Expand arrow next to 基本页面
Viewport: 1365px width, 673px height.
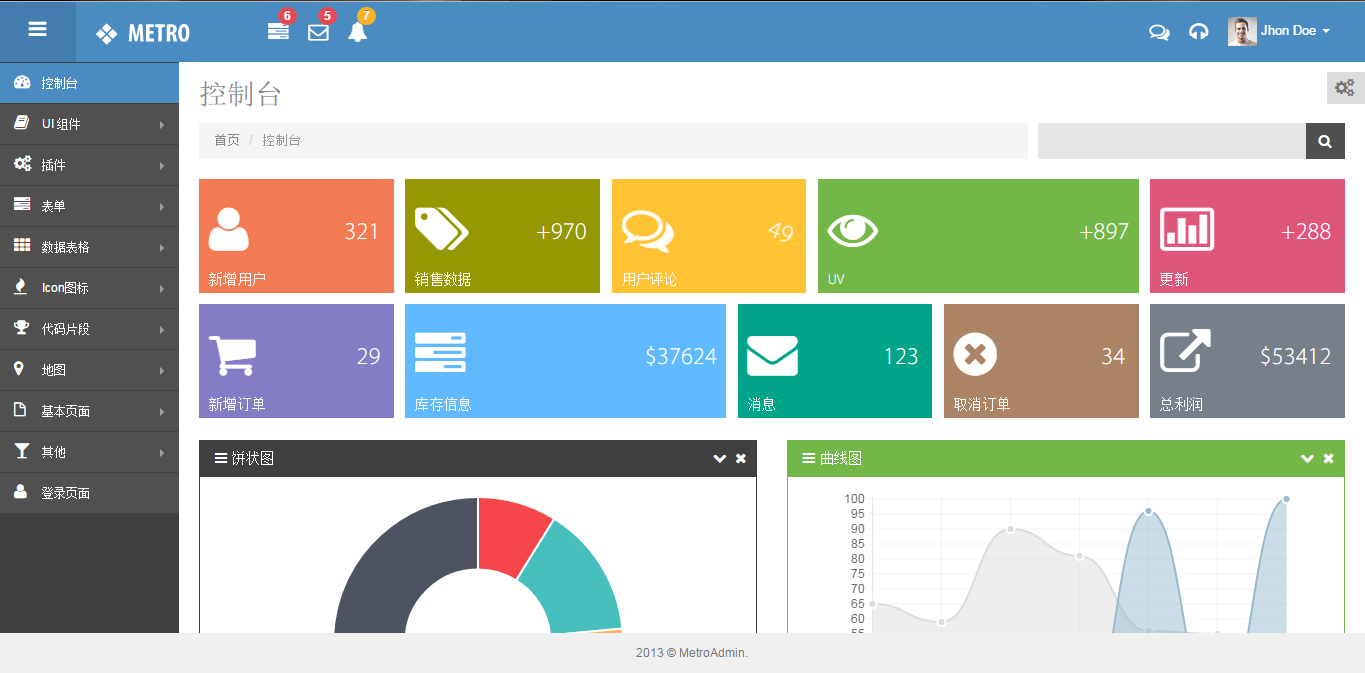pos(161,412)
